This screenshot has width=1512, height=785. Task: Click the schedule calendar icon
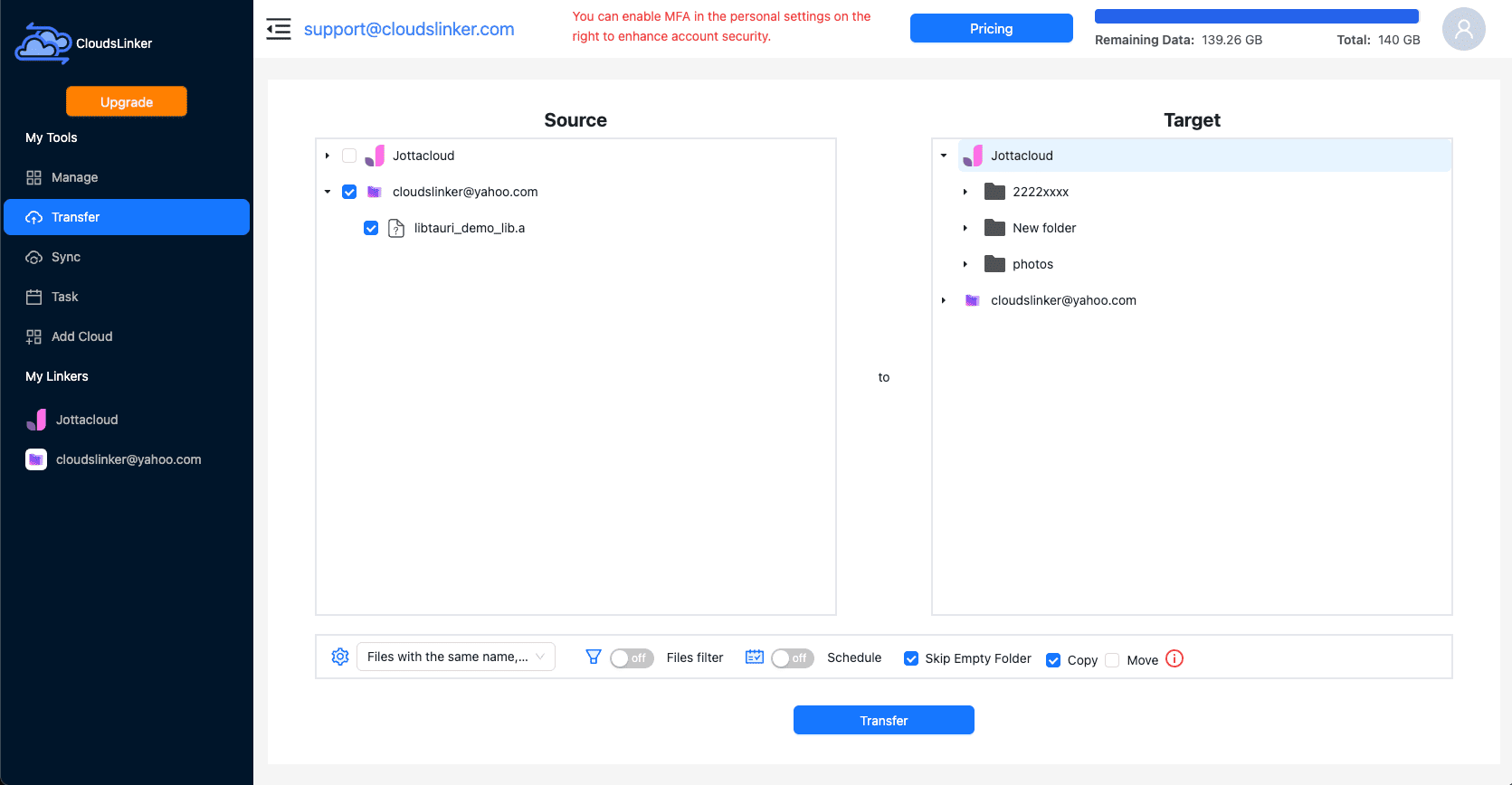point(755,657)
